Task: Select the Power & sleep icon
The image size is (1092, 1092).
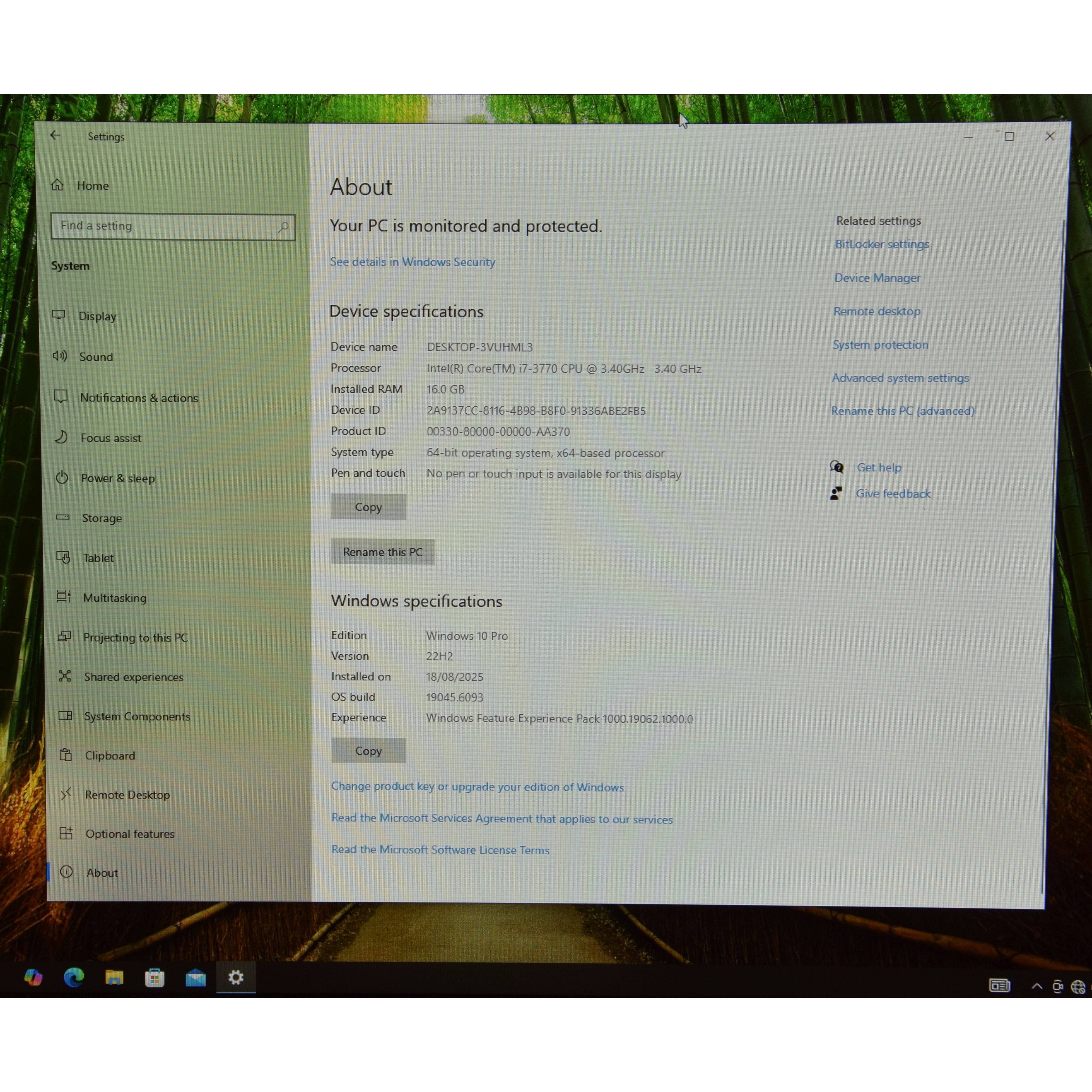Action: [x=62, y=478]
